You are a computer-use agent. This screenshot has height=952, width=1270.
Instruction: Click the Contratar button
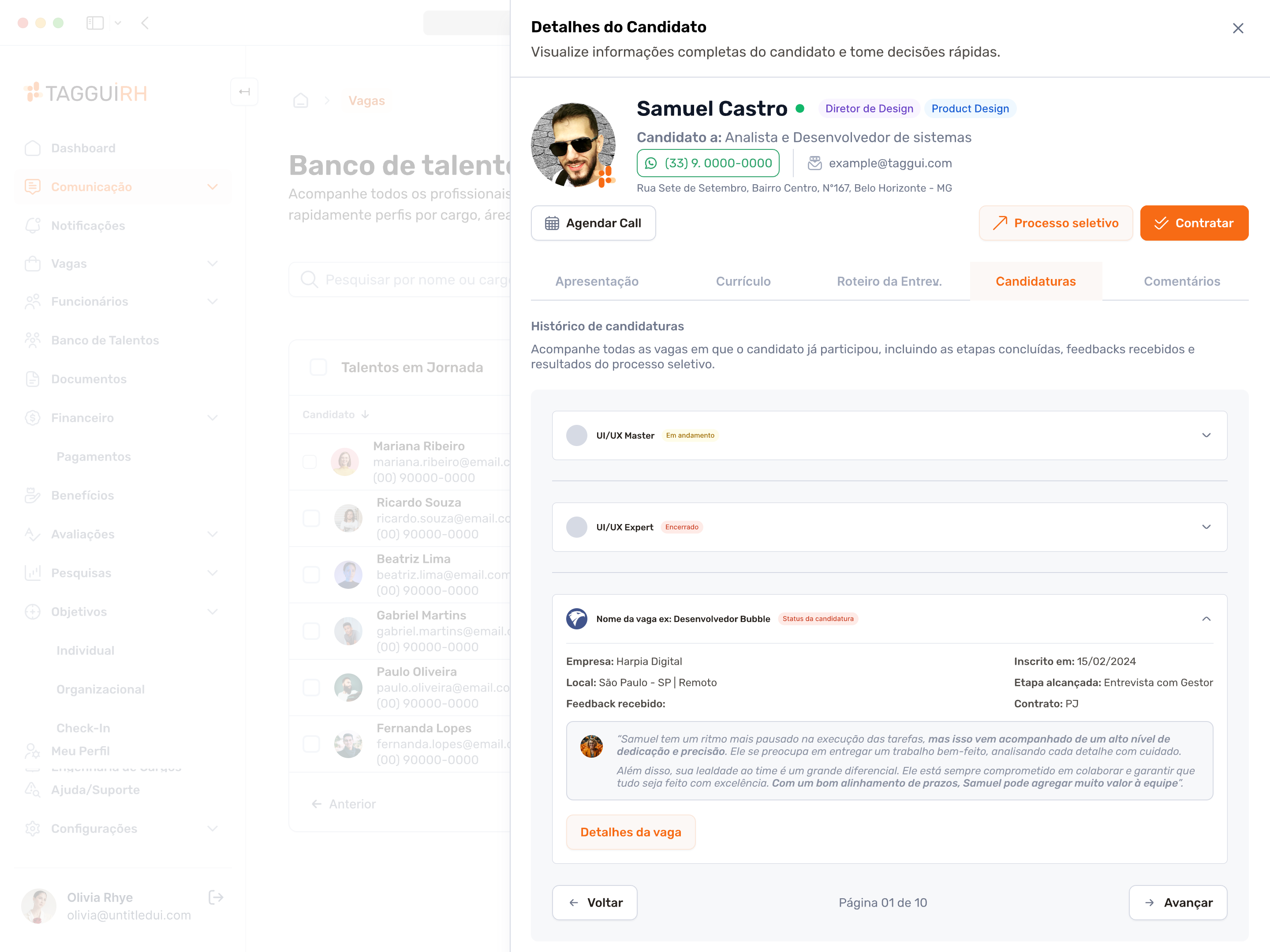[x=1194, y=223]
